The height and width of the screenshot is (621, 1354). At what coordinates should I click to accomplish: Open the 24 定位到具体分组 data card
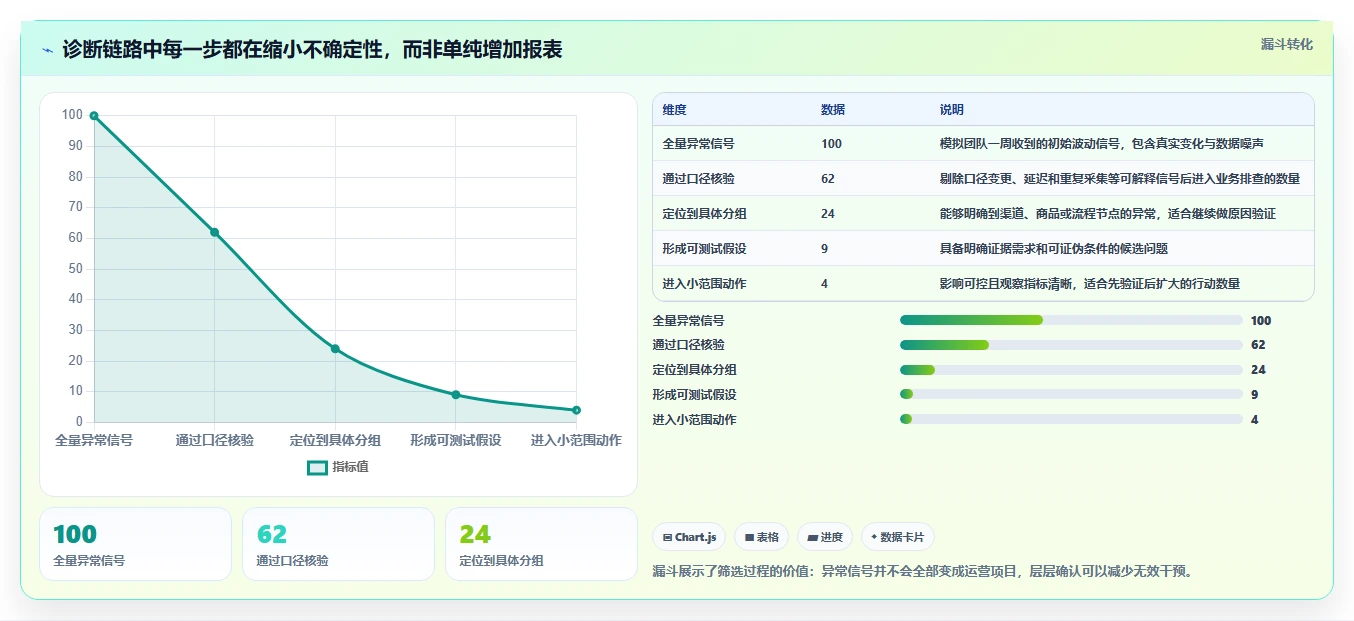(x=541, y=544)
